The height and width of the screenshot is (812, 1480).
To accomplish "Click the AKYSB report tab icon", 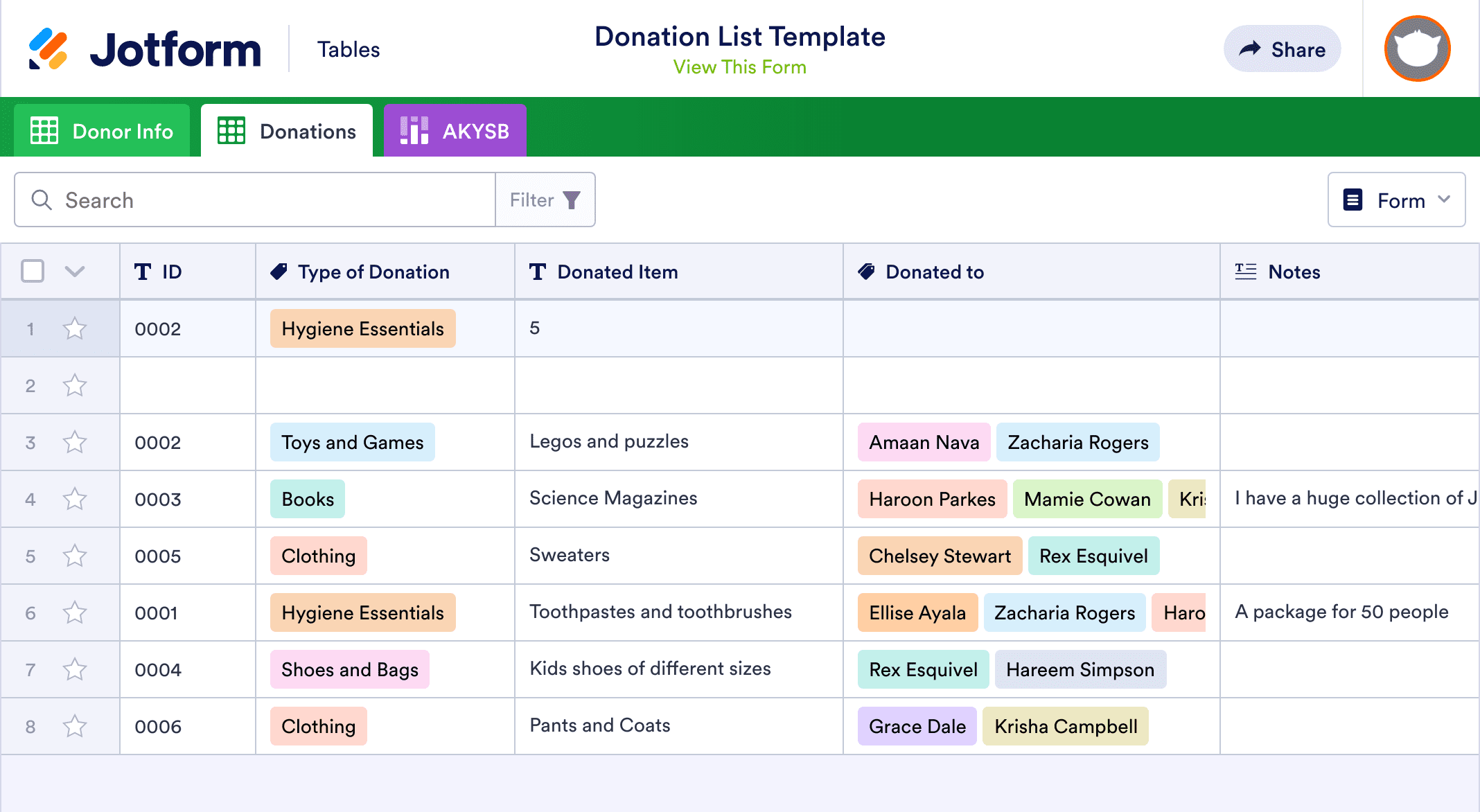I will (414, 130).
